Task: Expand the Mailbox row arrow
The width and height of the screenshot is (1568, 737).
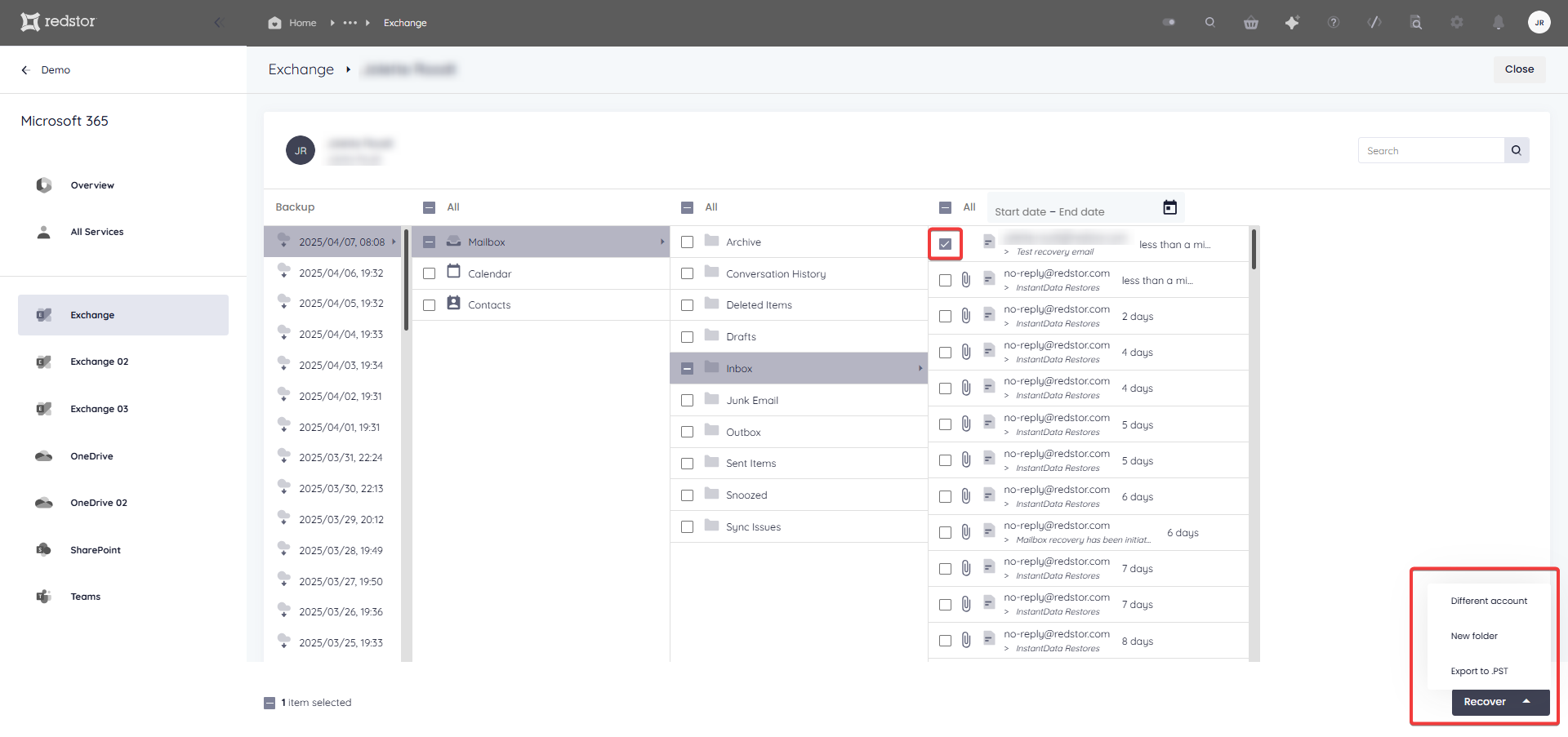Action: pos(662,242)
